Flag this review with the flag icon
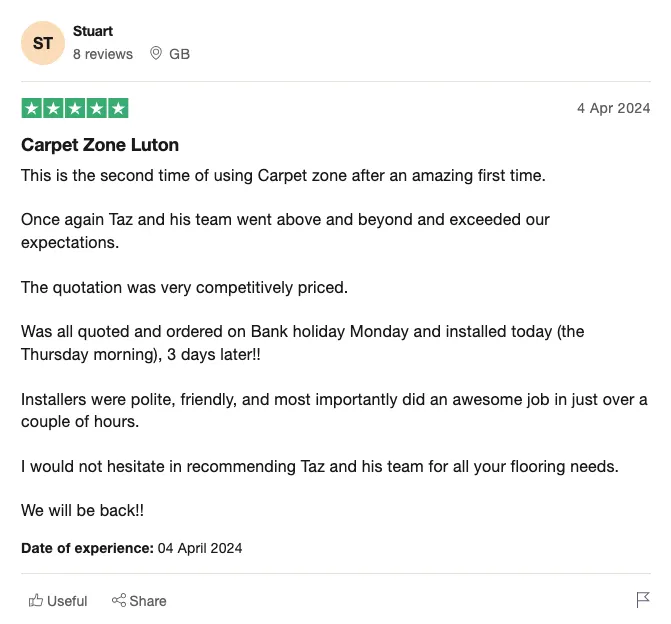The image size is (671, 624). click(x=643, y=600)
